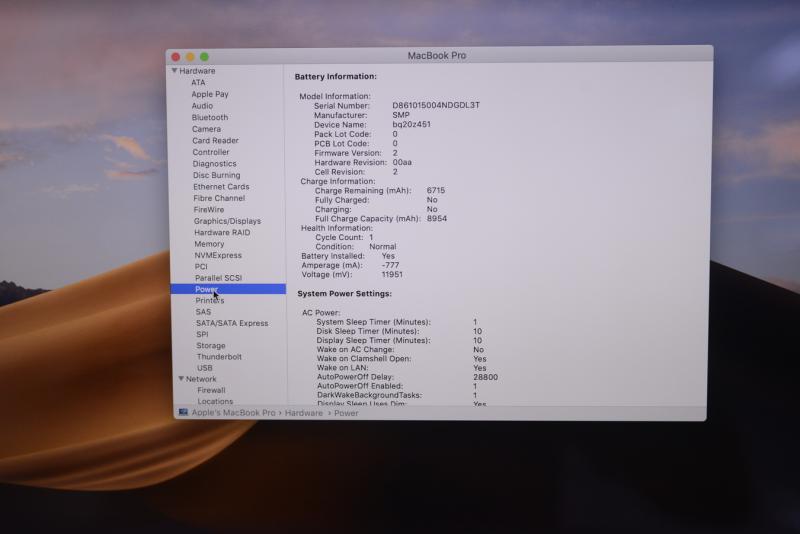This screenshot has width=800, height=534.
Task: Click the System Power Settings heading
Action: [x=344, y=294]
